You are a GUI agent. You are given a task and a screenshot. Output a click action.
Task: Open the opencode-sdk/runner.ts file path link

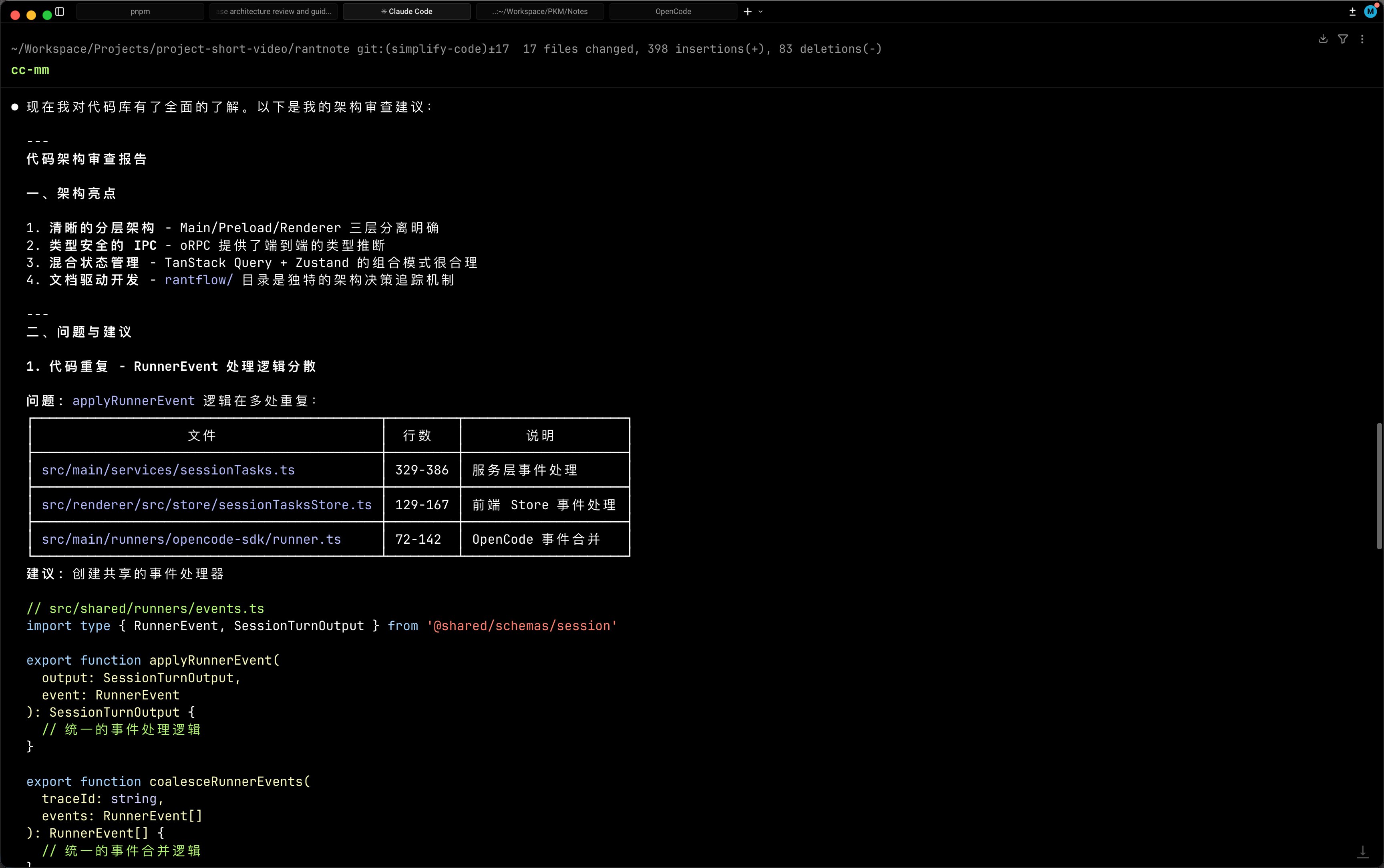coord(191,539)
